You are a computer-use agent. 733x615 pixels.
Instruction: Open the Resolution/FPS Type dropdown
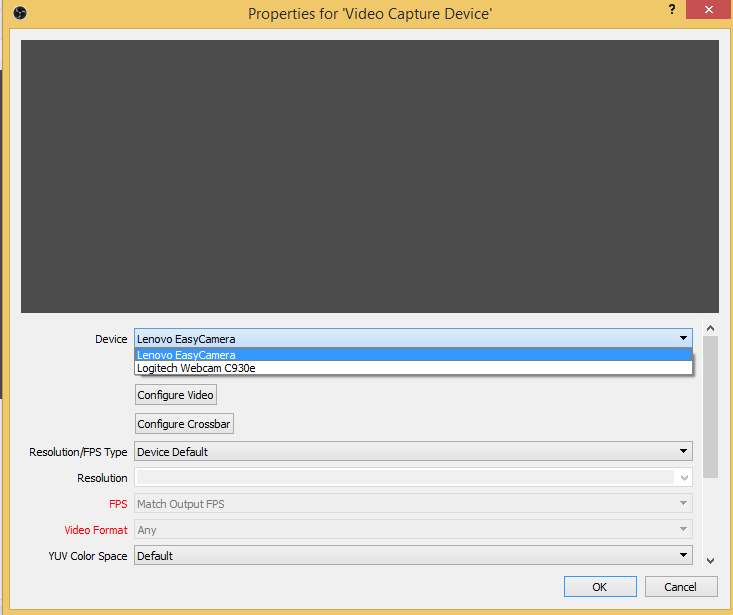[413, 452]
